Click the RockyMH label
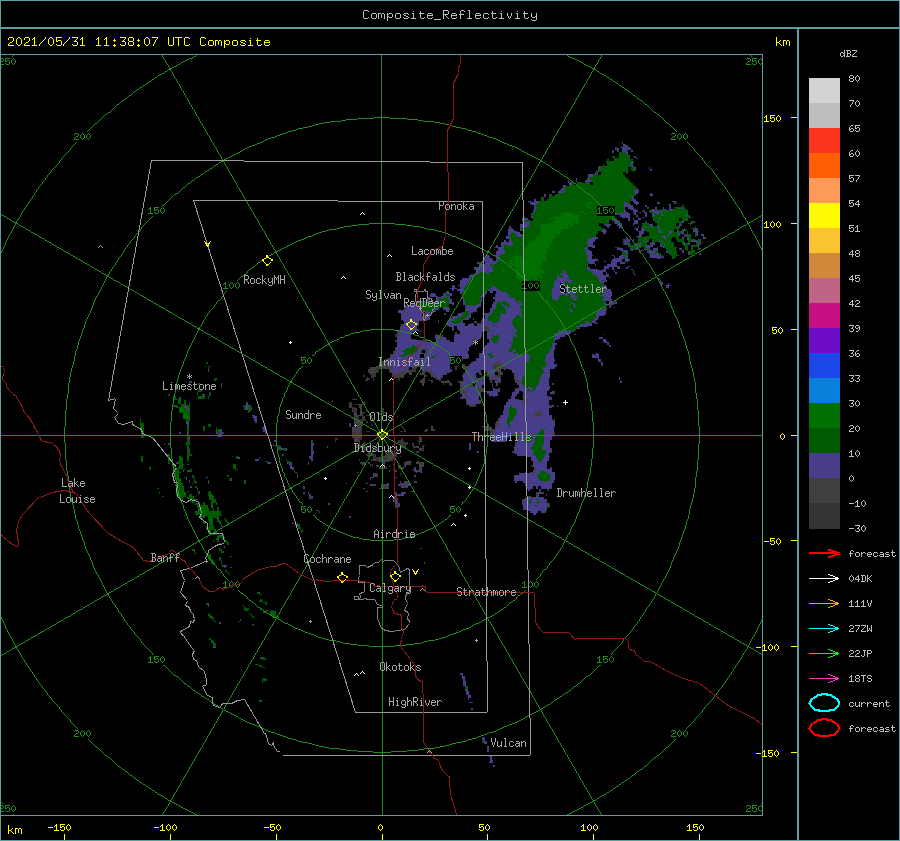 click(264, 280)
